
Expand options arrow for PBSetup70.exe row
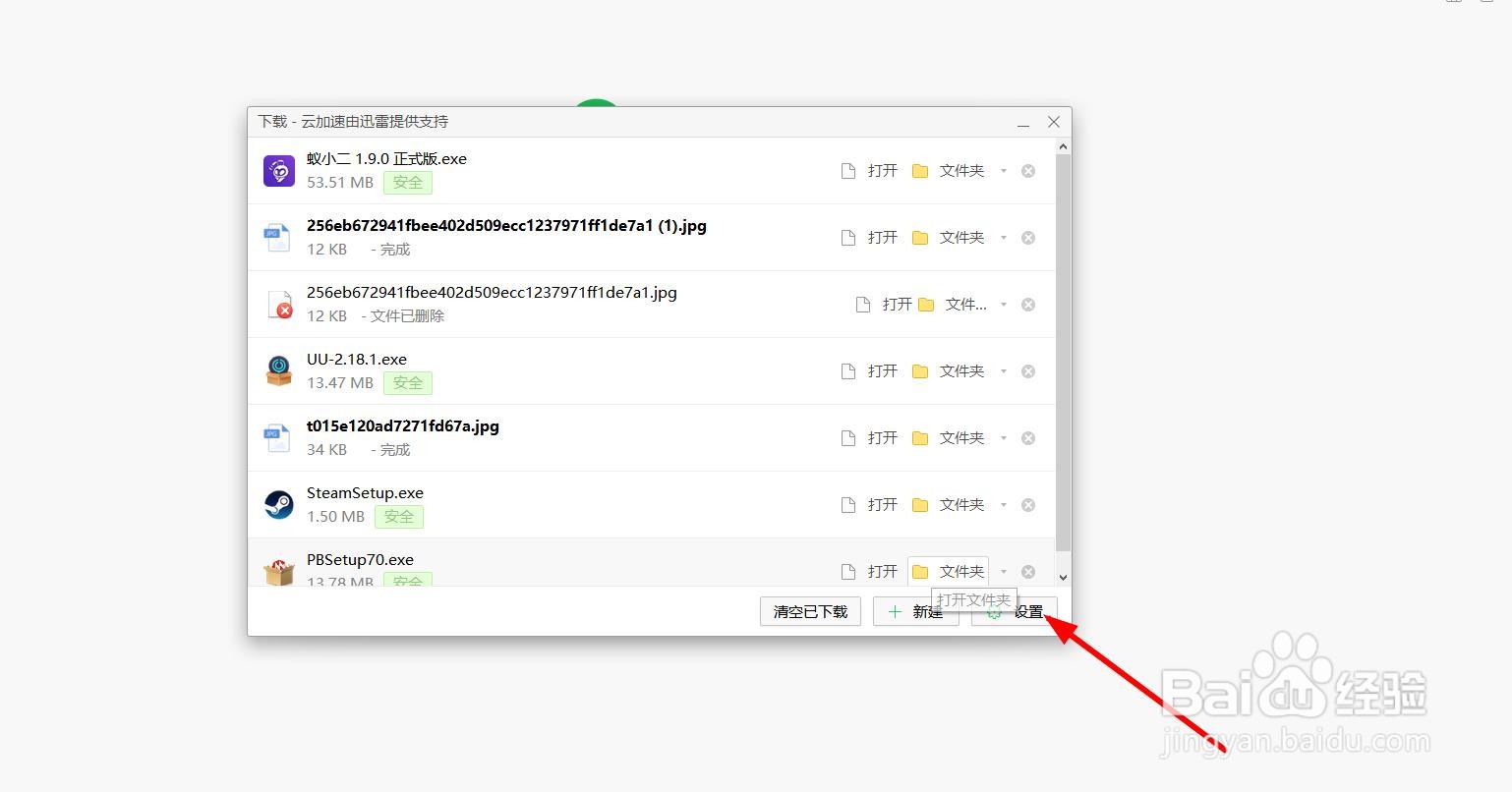point(1004,572)
